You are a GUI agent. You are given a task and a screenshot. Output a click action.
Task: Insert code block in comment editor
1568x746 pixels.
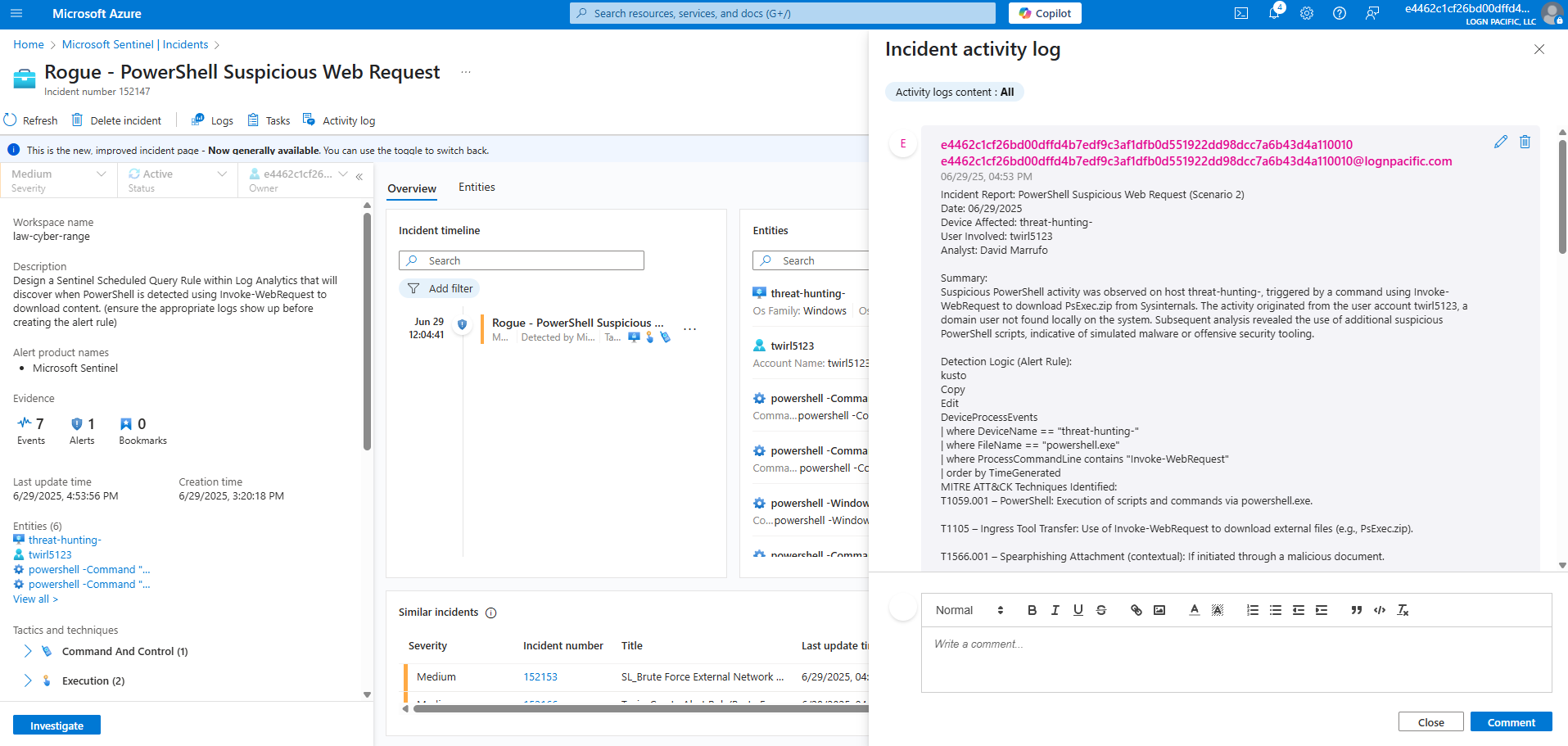click(x=1380, y=610)
